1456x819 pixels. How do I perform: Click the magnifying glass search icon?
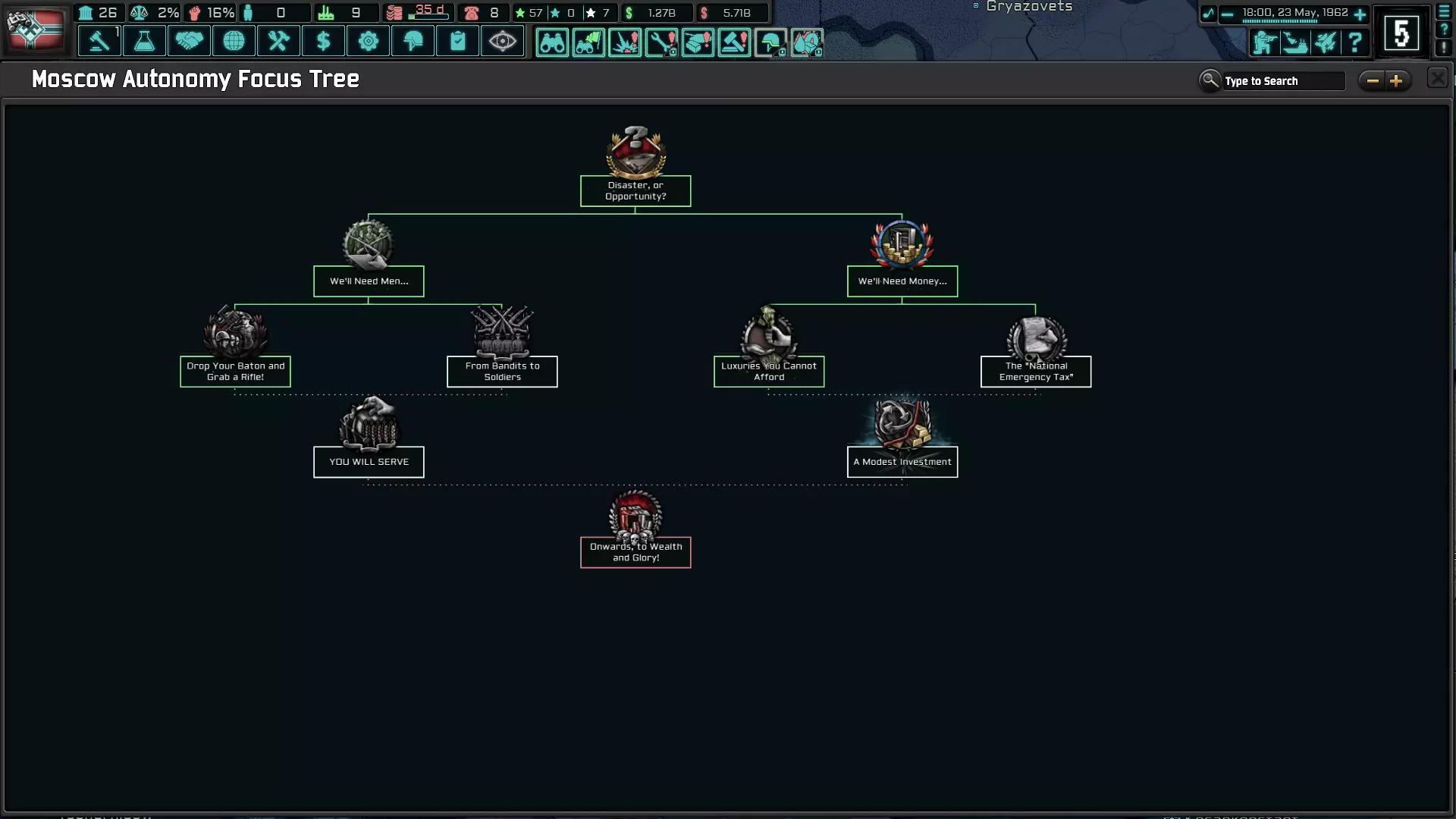(x=1210, y=80)
